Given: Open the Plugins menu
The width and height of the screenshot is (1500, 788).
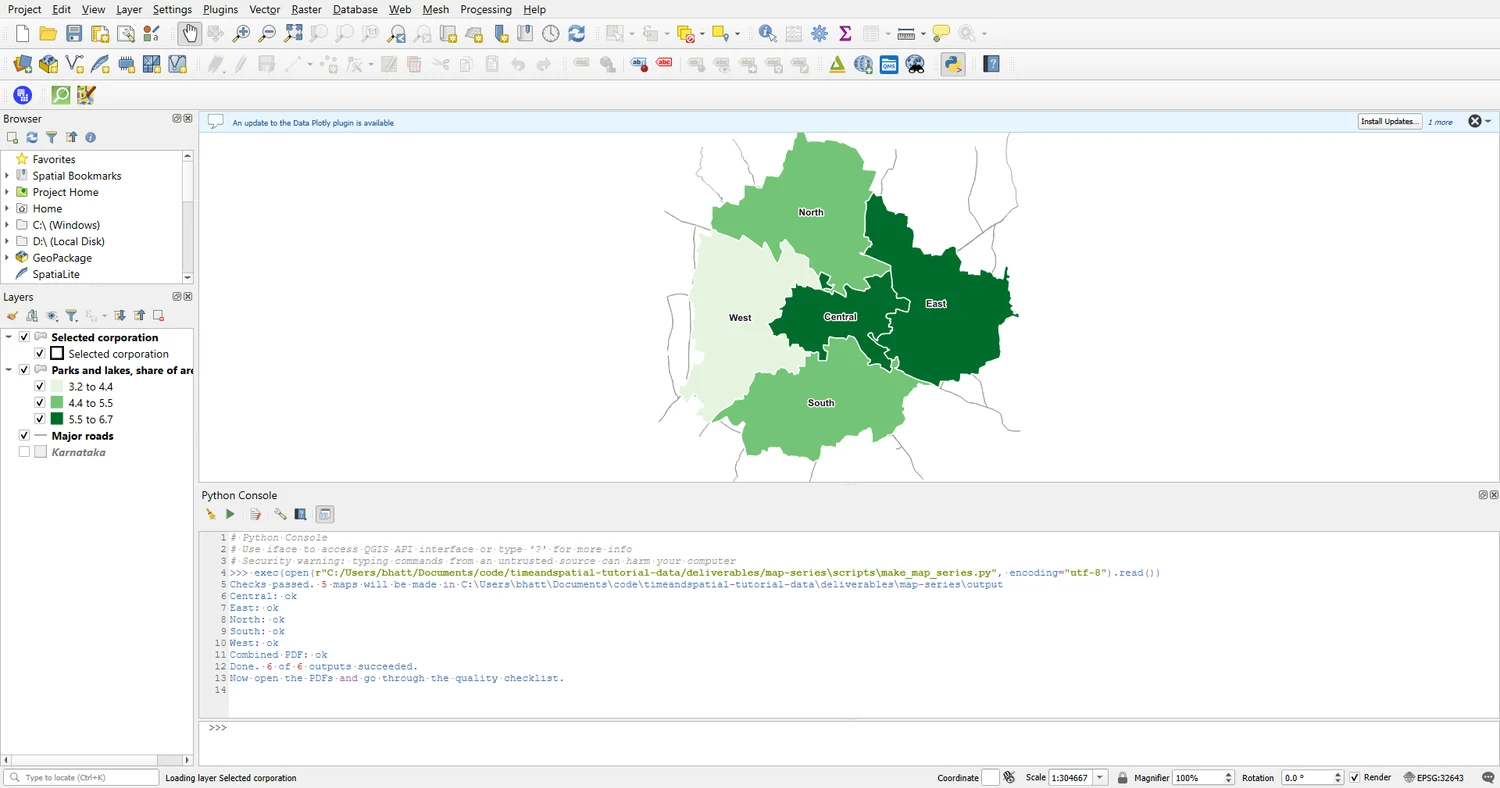Looking at the screenshot, I should pyautogui.click(x=220, y=9).
